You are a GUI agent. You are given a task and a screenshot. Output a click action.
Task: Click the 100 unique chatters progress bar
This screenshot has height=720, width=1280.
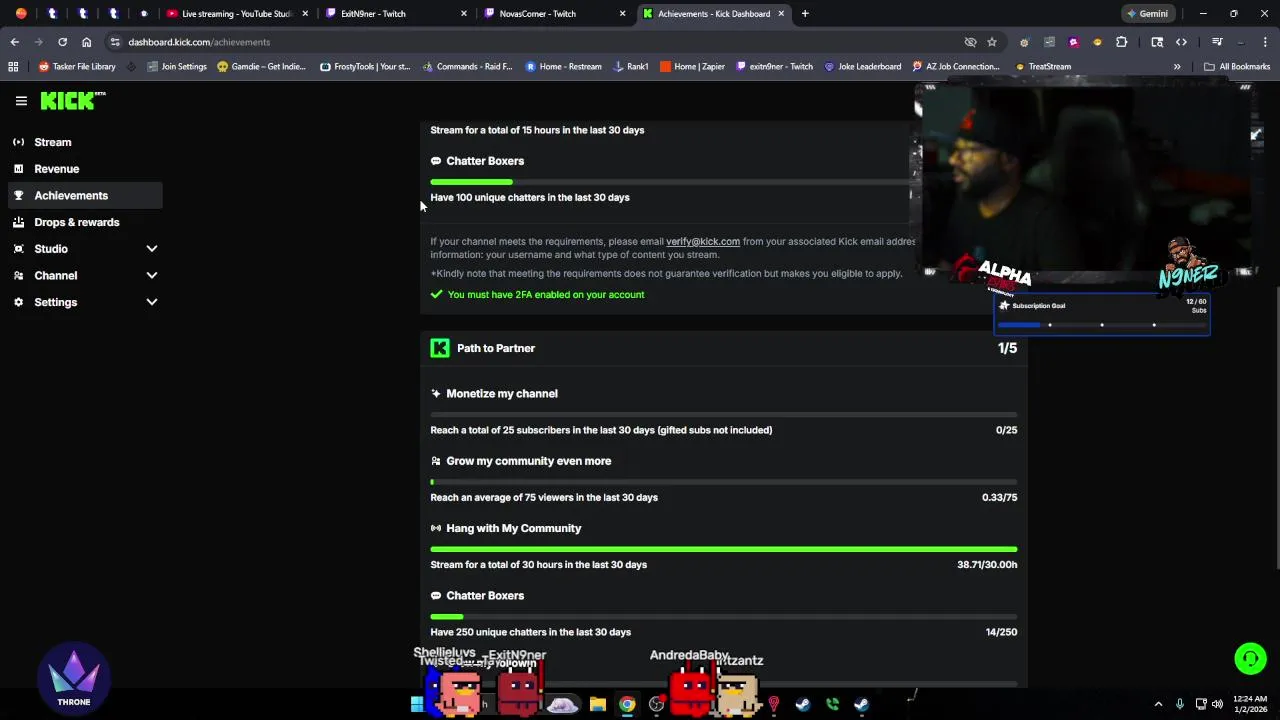tap(670, 182)
